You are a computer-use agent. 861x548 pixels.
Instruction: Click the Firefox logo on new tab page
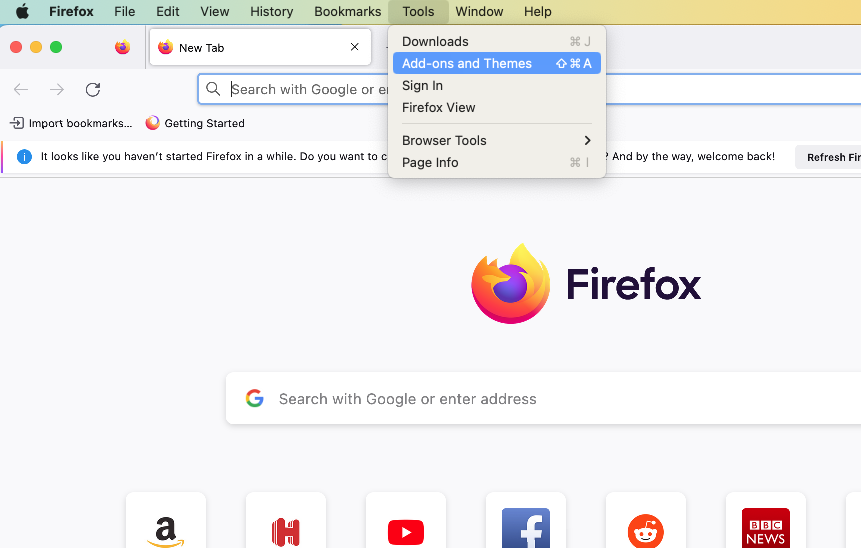[510, 284]
